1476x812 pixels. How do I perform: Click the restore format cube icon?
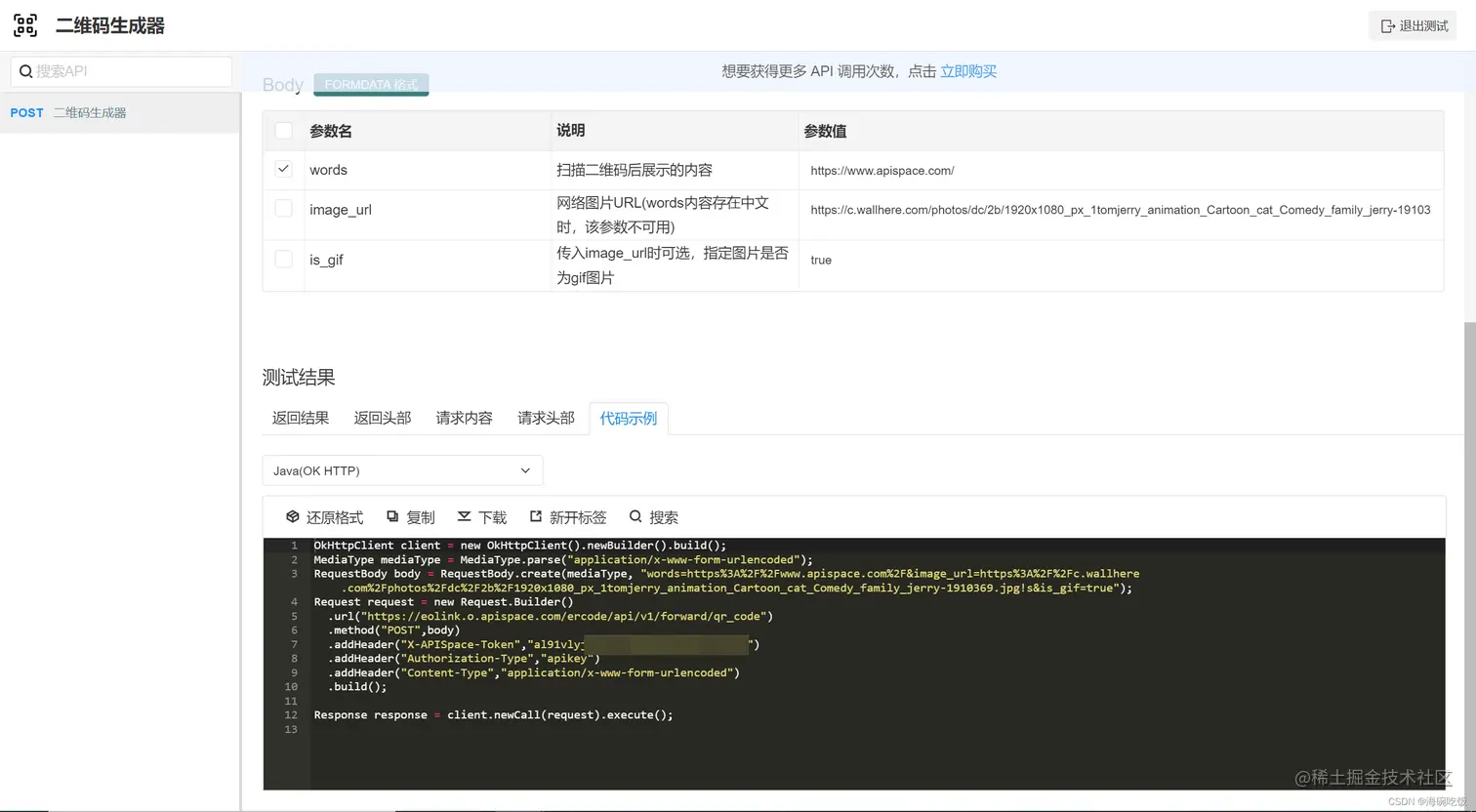click(x=292, y=516)
